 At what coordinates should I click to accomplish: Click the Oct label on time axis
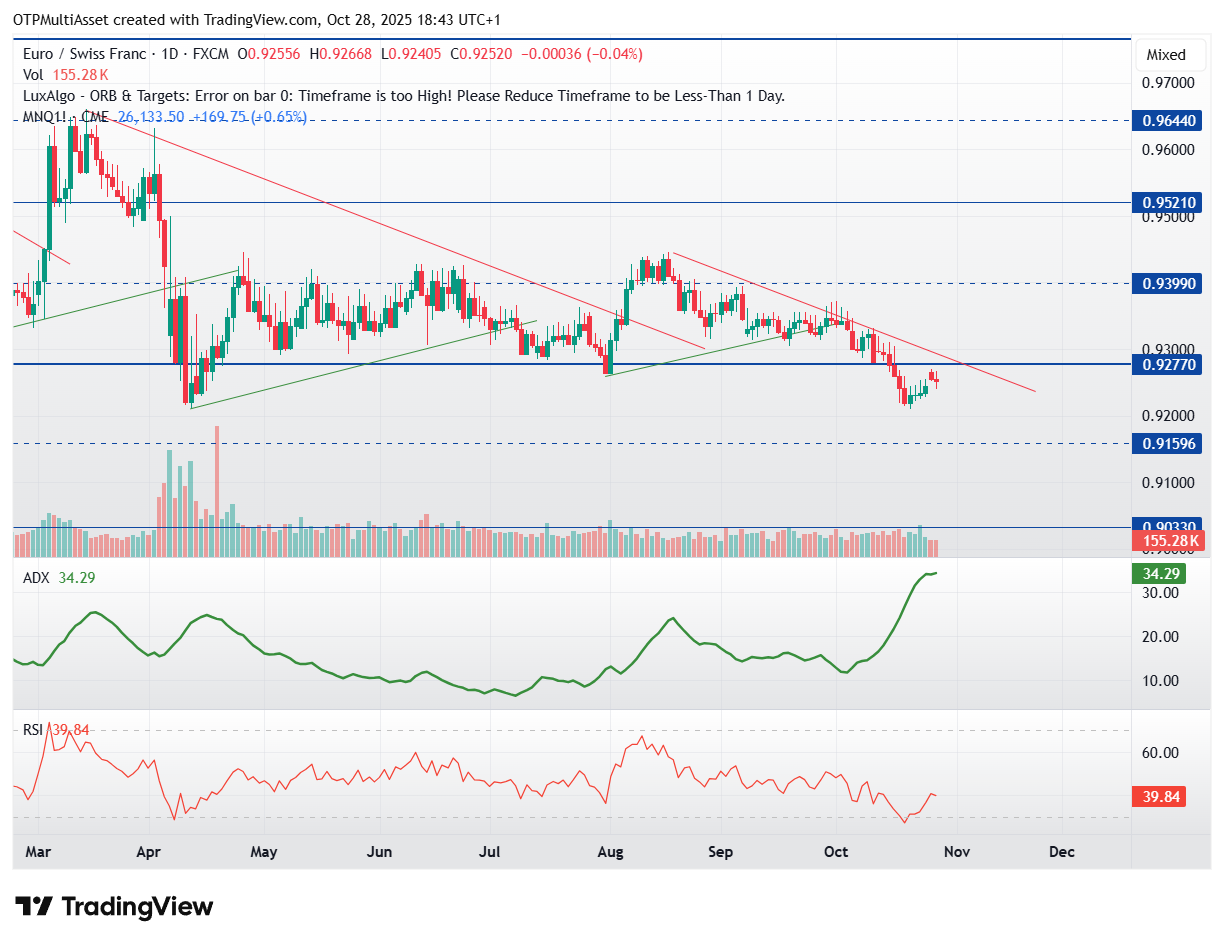tap(835, 852)
